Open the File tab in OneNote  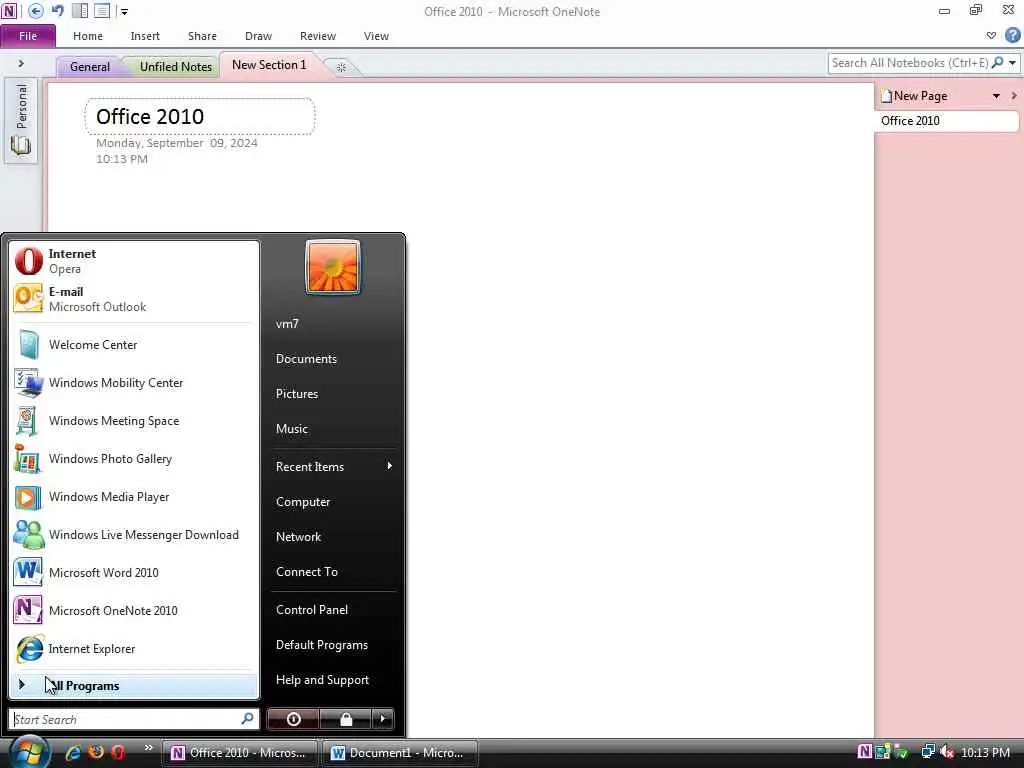(x=28, y=36)
